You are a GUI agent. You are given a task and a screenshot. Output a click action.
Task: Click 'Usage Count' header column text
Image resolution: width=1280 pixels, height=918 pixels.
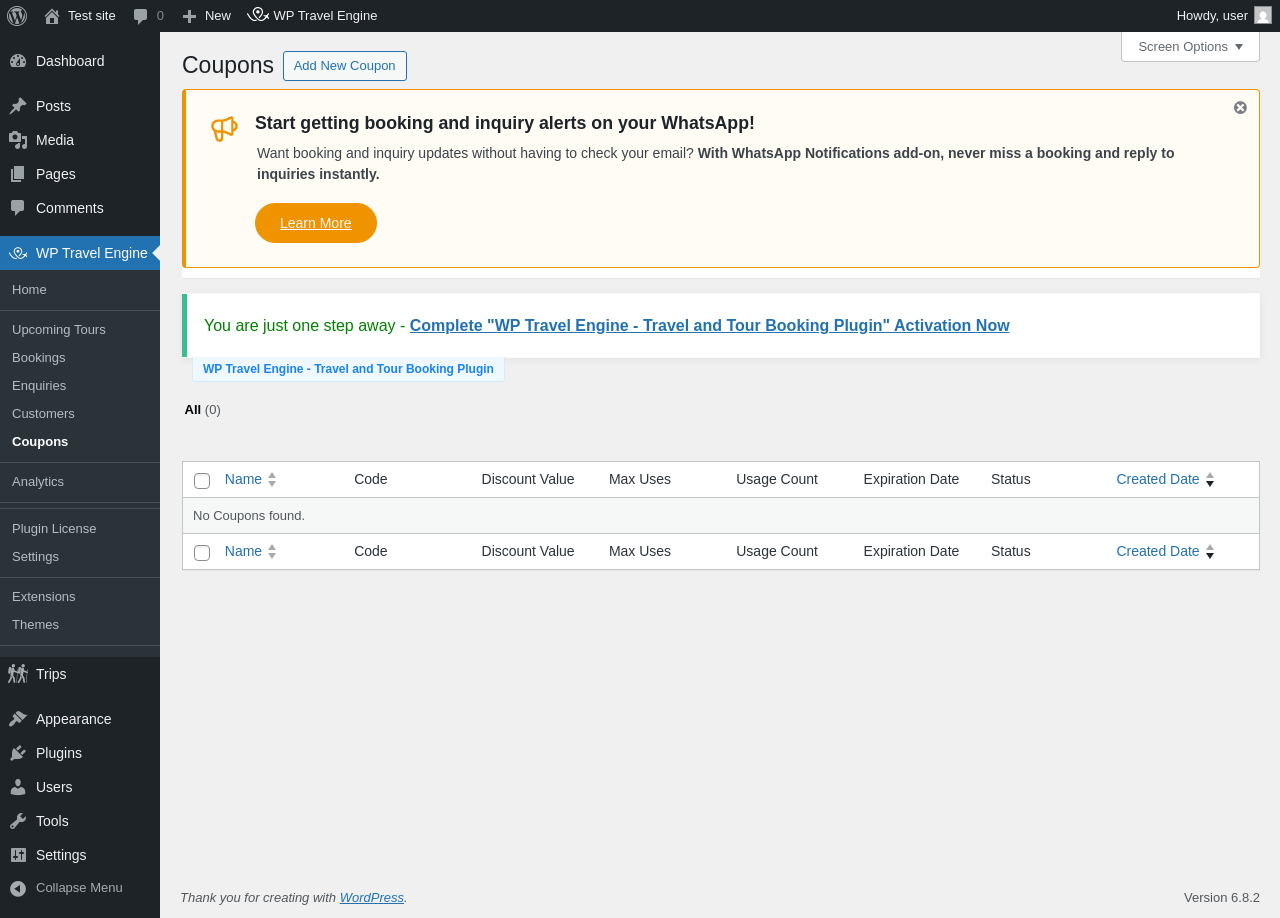point(777,479)
